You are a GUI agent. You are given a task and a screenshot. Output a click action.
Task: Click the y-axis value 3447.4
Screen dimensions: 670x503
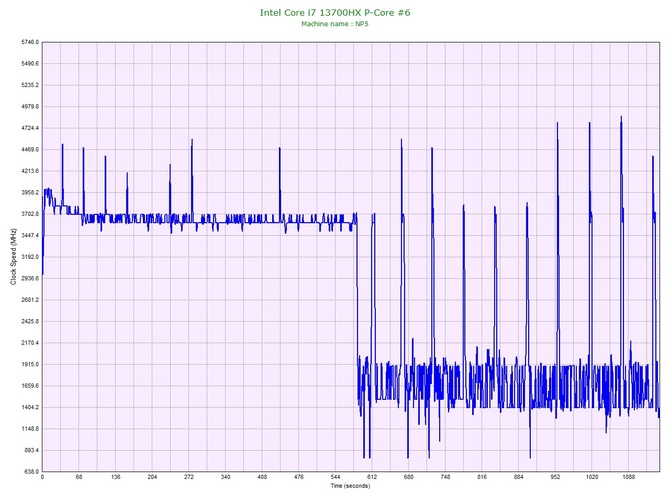(x=30, y=235)
